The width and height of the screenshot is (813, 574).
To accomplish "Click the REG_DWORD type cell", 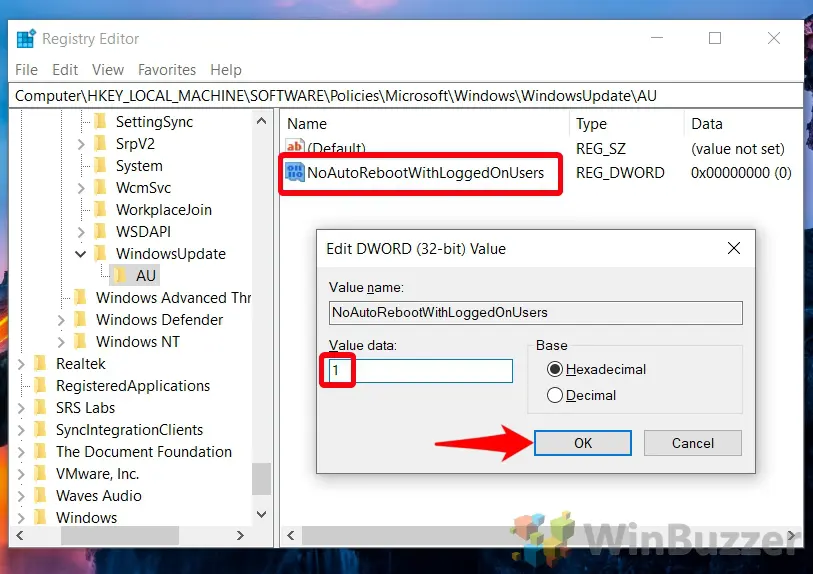I will [x=620, y=173].
